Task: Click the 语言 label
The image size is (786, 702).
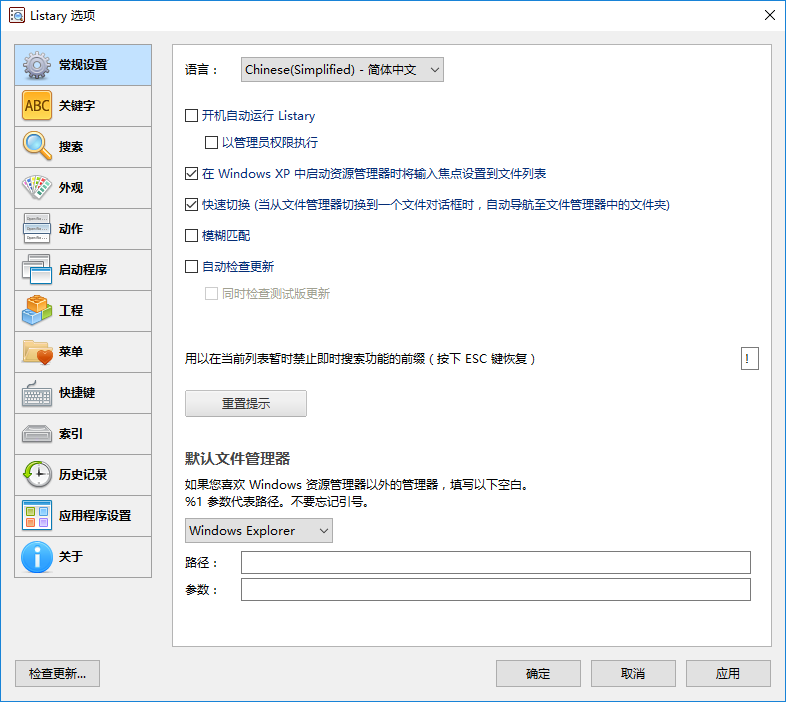Action: click(202, 70)
